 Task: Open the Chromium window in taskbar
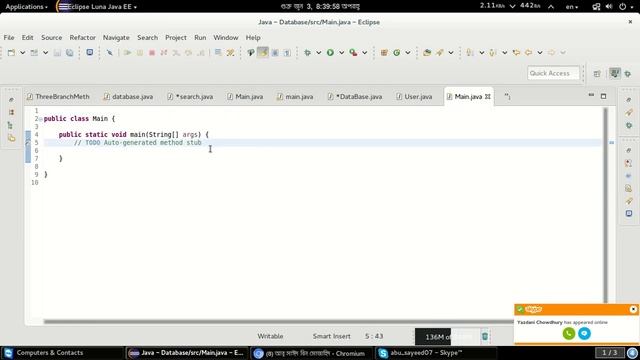click(310, 353)
